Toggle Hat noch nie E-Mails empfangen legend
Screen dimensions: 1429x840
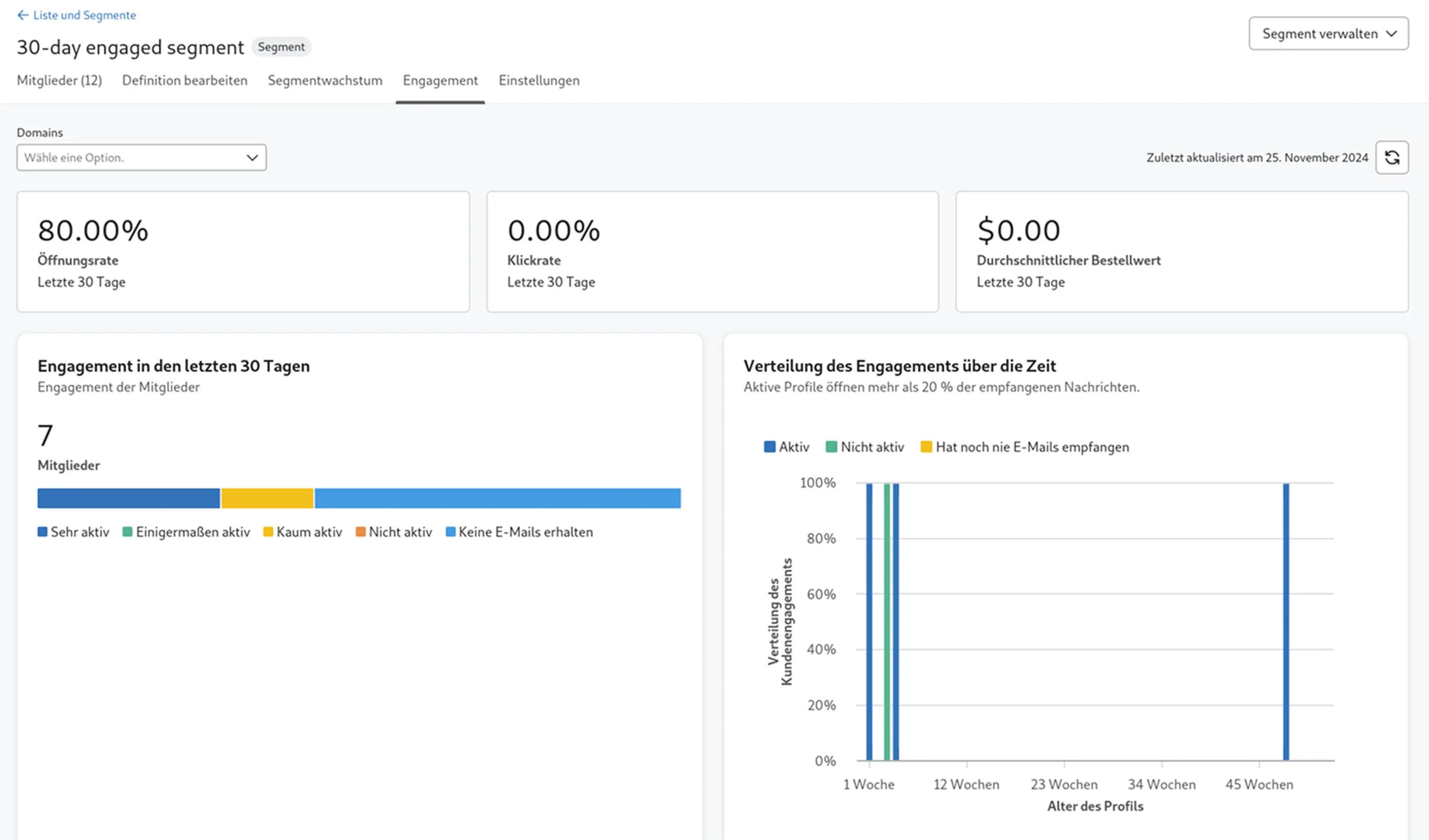coord(926,447)
